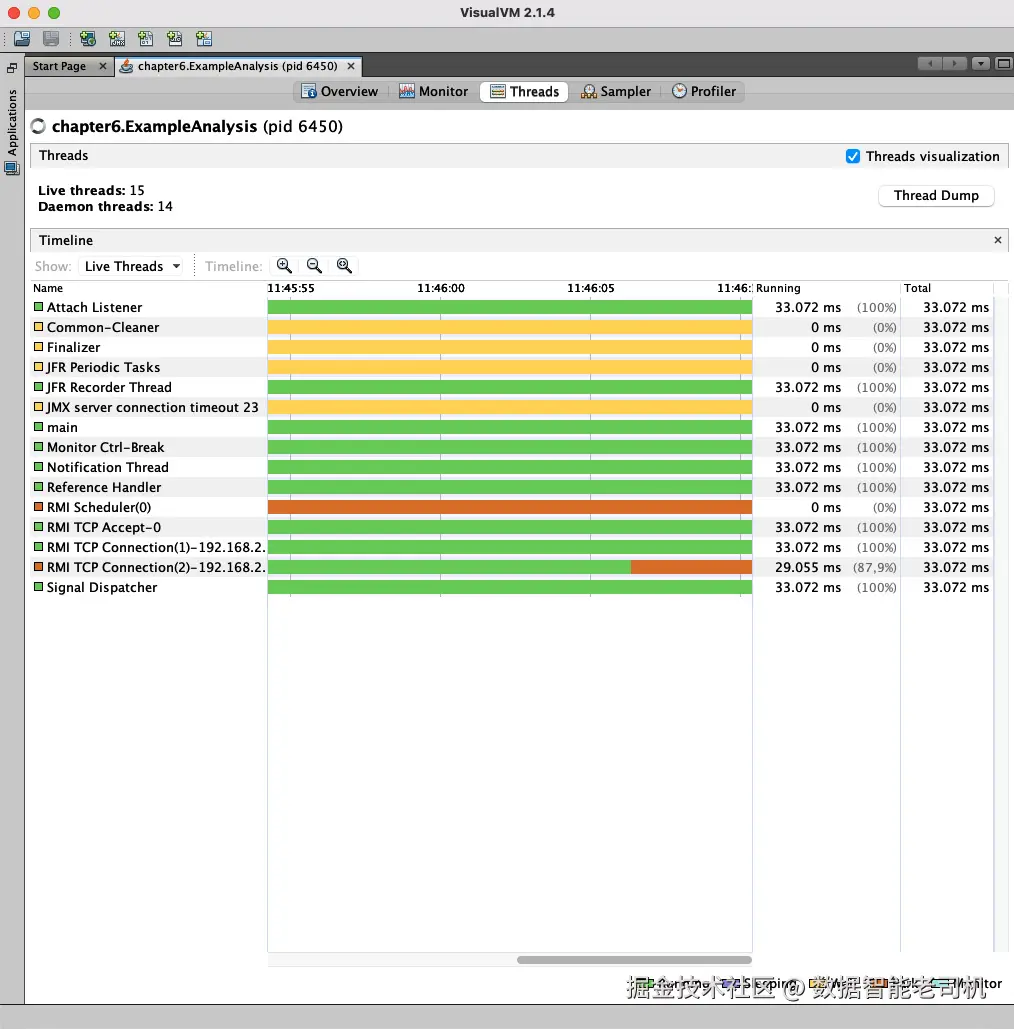
Task: Click the orange segment of RMI TCP Connection(2) bar
Action: point(691,567)
